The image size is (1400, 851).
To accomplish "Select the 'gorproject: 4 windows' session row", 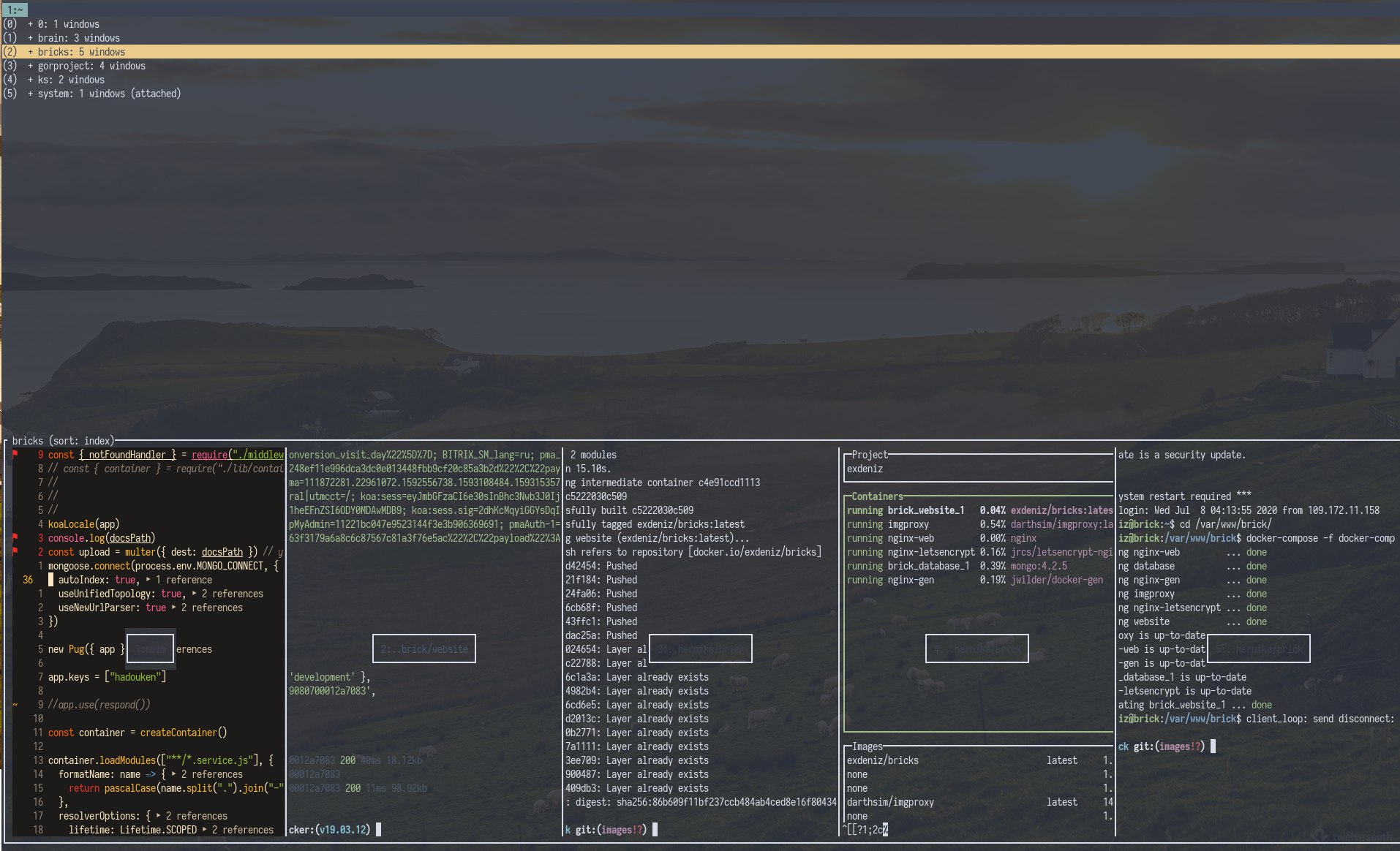I will click(700, 66).
